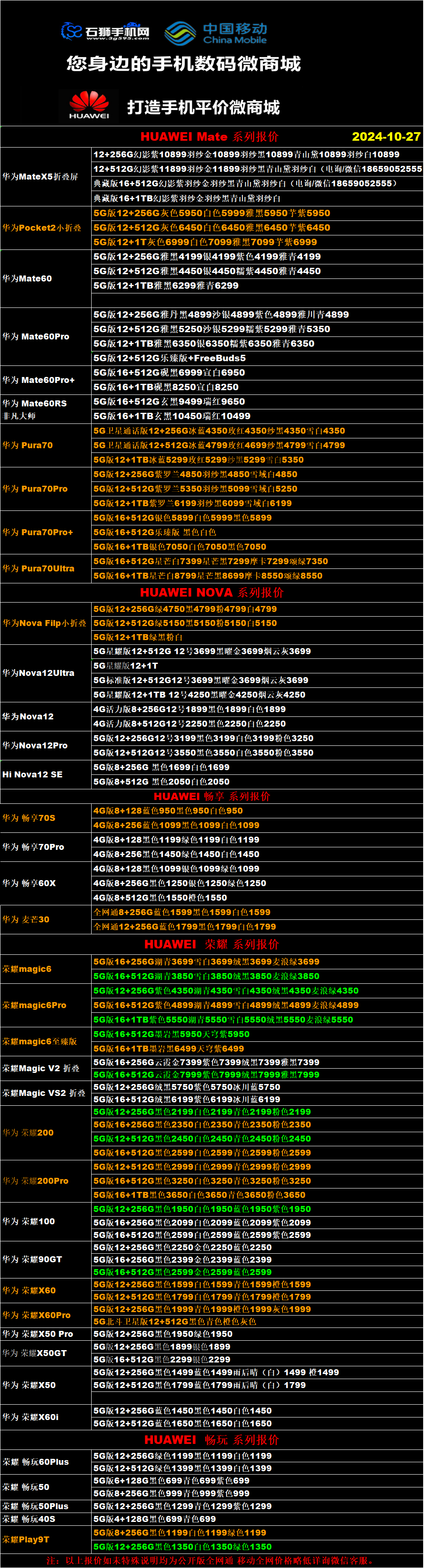Image resolution: width=424 pixels, height=1568 pixels.
Task: Select the 华为 Mate60Pro+ model cell
Action: [46, 380]
